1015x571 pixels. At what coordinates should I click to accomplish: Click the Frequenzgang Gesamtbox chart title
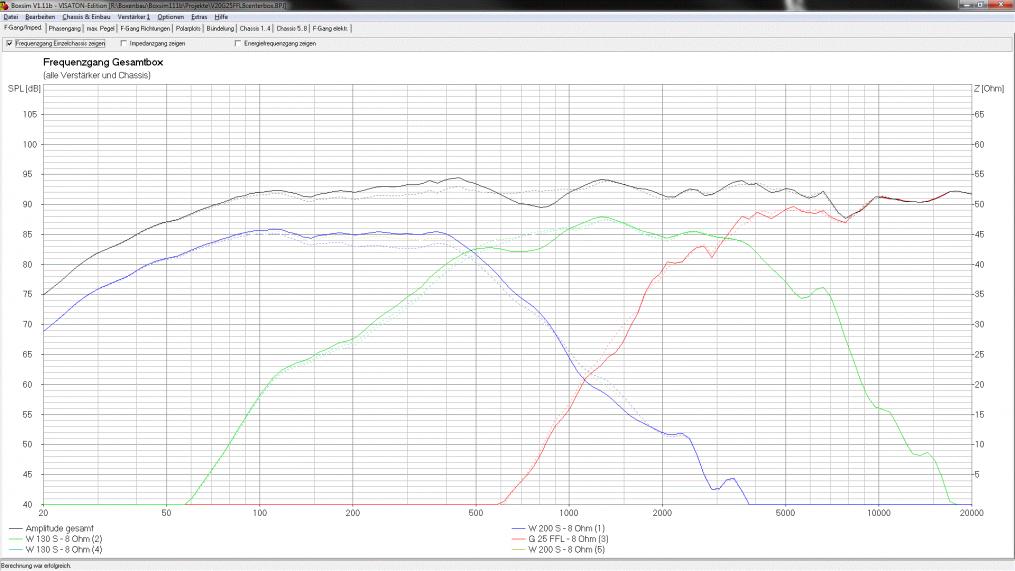point(103,62)
